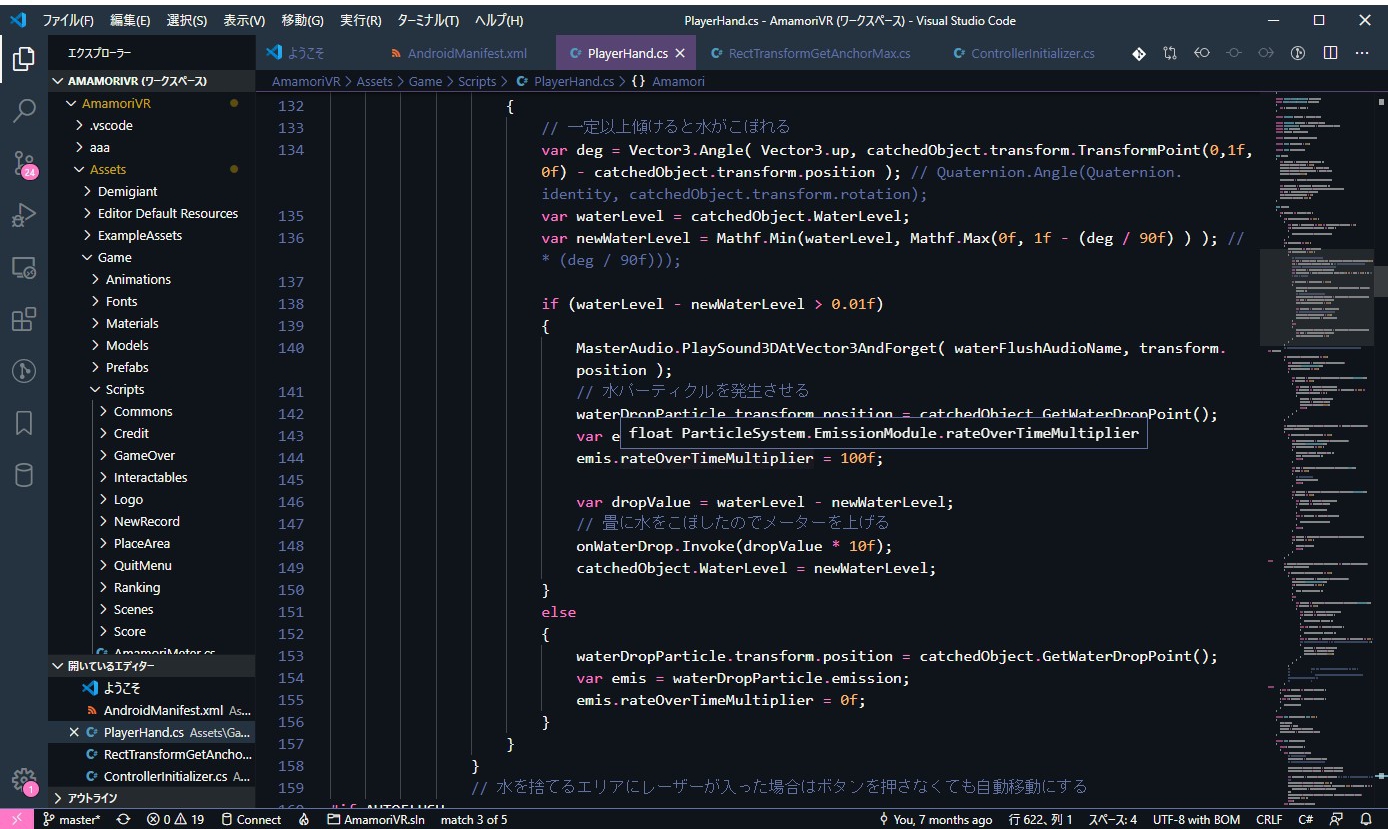Image resolution: width=1388 pixels, height=829 pixels.
Task: Click the スペース: 4 indentation setting
Action: tap(1112, 819)
